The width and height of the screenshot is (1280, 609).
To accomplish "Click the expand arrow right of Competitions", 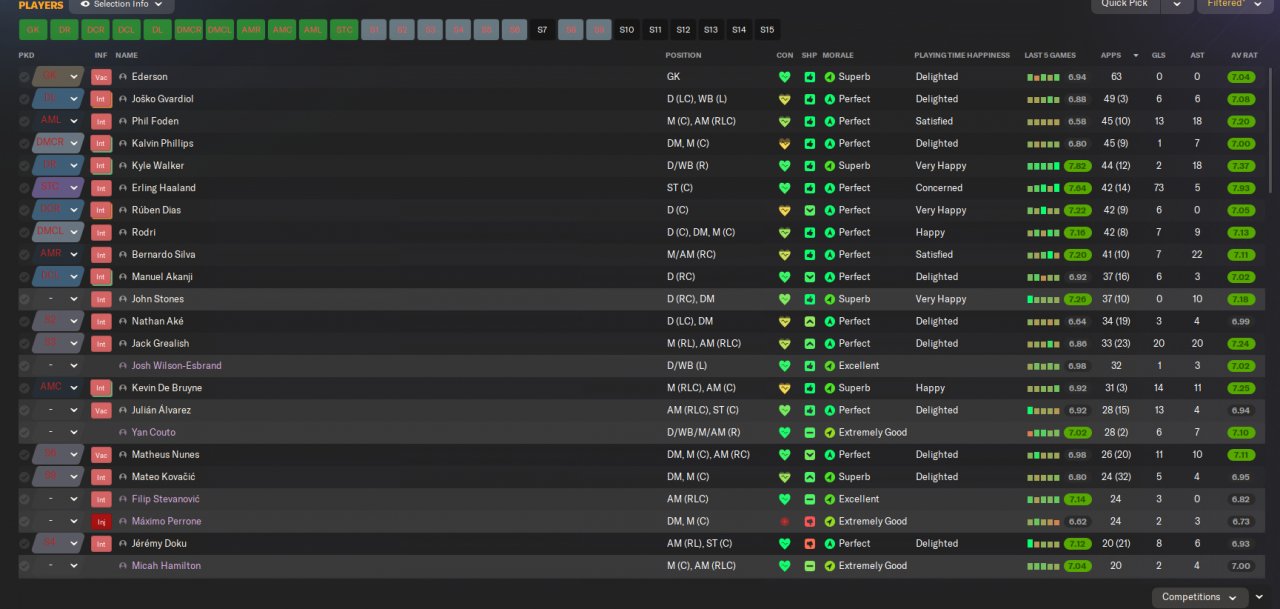I will [1259, 597].
